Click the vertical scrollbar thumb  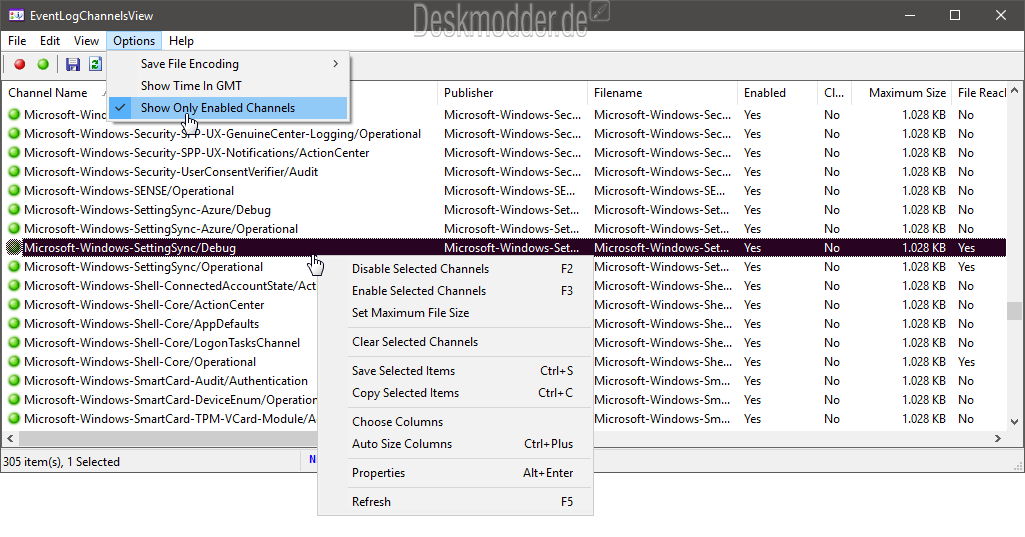coord(1015,311)
